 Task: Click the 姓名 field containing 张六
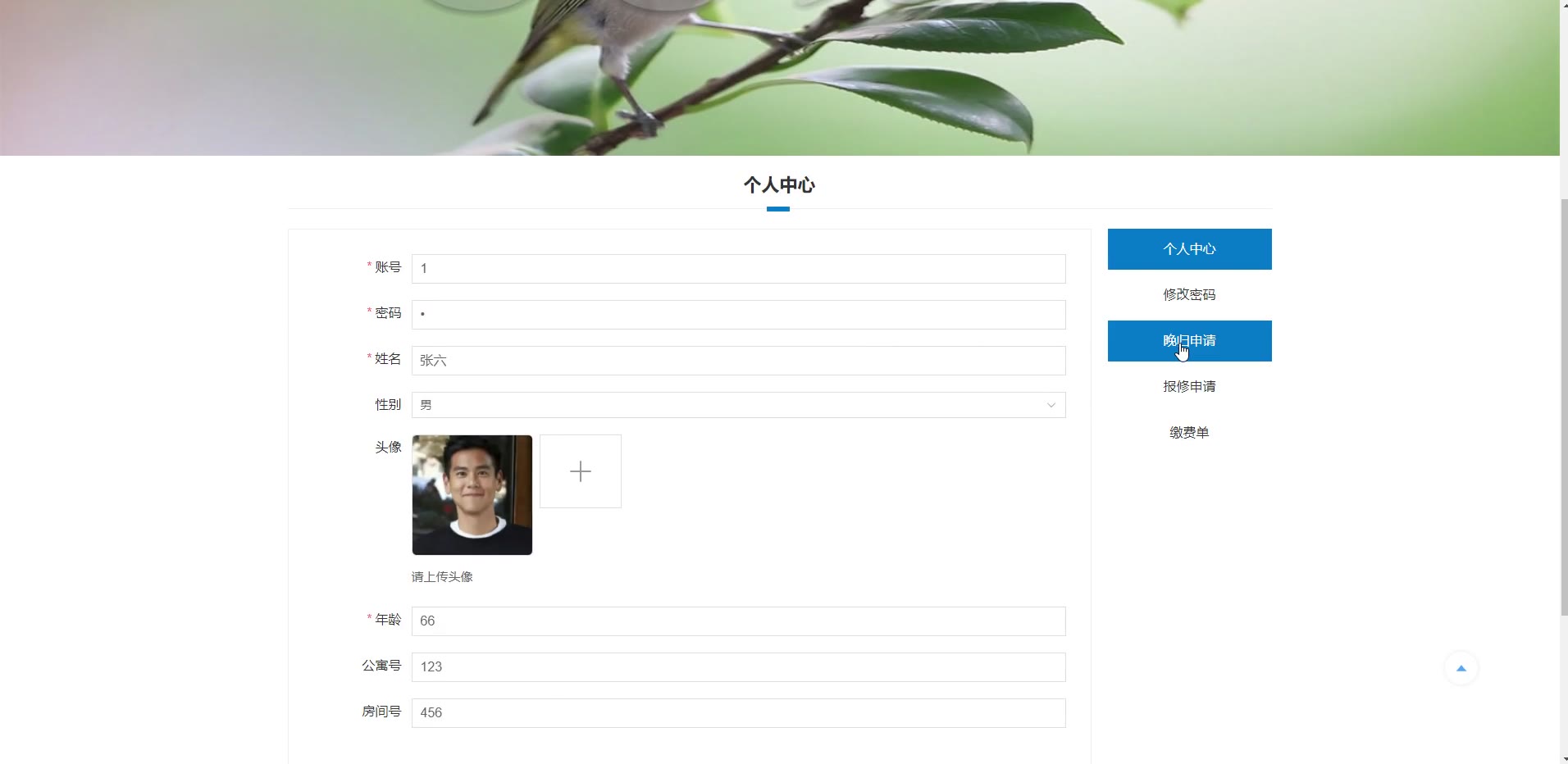(738, 361)
